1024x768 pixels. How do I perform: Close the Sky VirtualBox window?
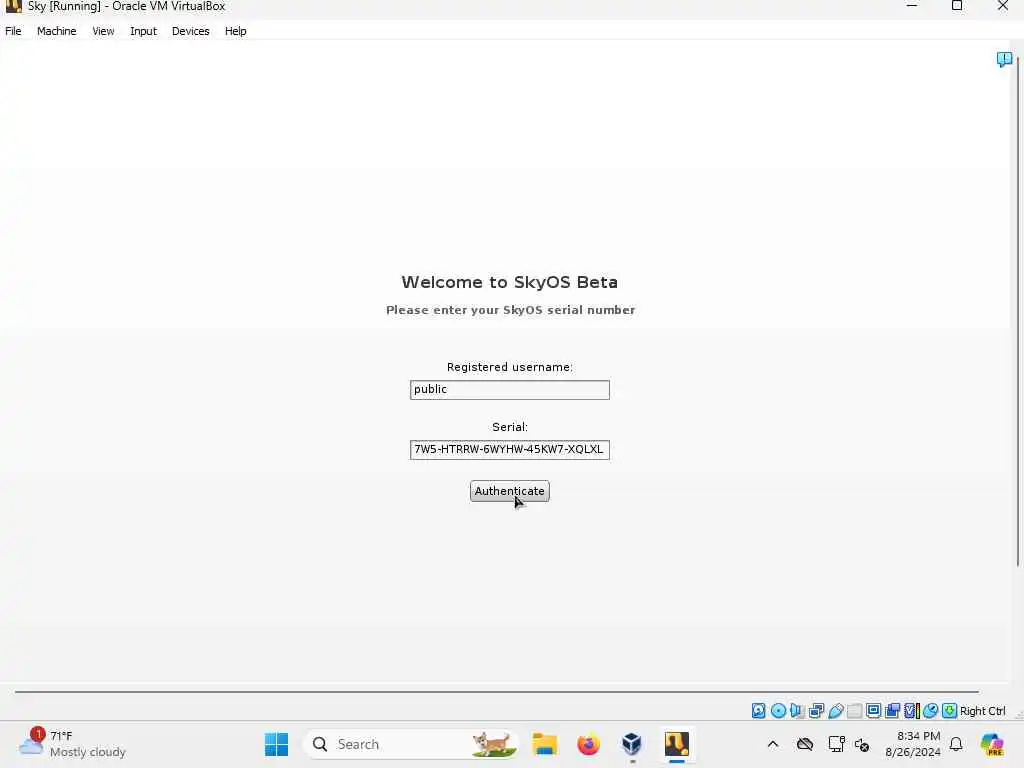point(1002,6)
